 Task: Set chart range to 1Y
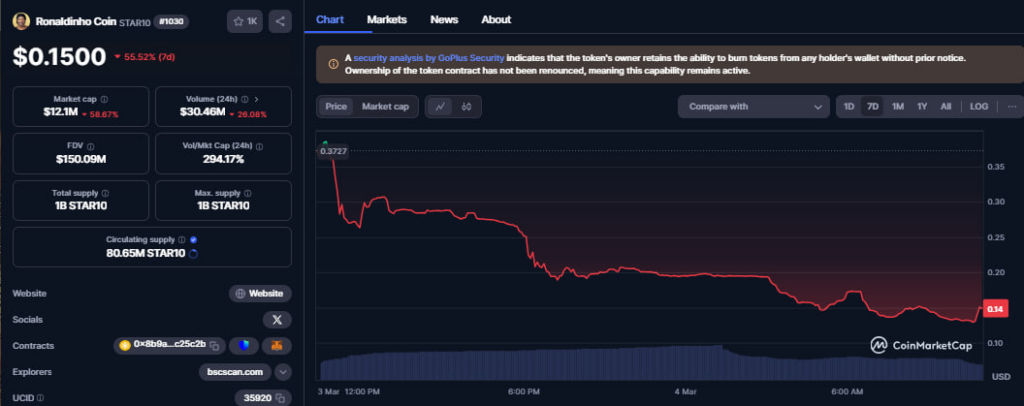(922, 106)
